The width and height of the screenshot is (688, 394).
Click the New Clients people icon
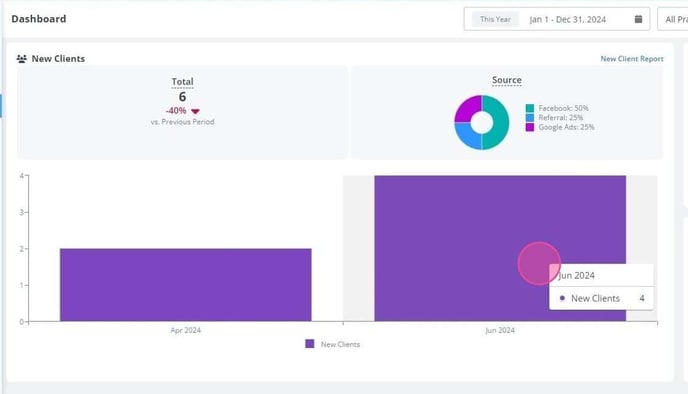click(22, 59)
